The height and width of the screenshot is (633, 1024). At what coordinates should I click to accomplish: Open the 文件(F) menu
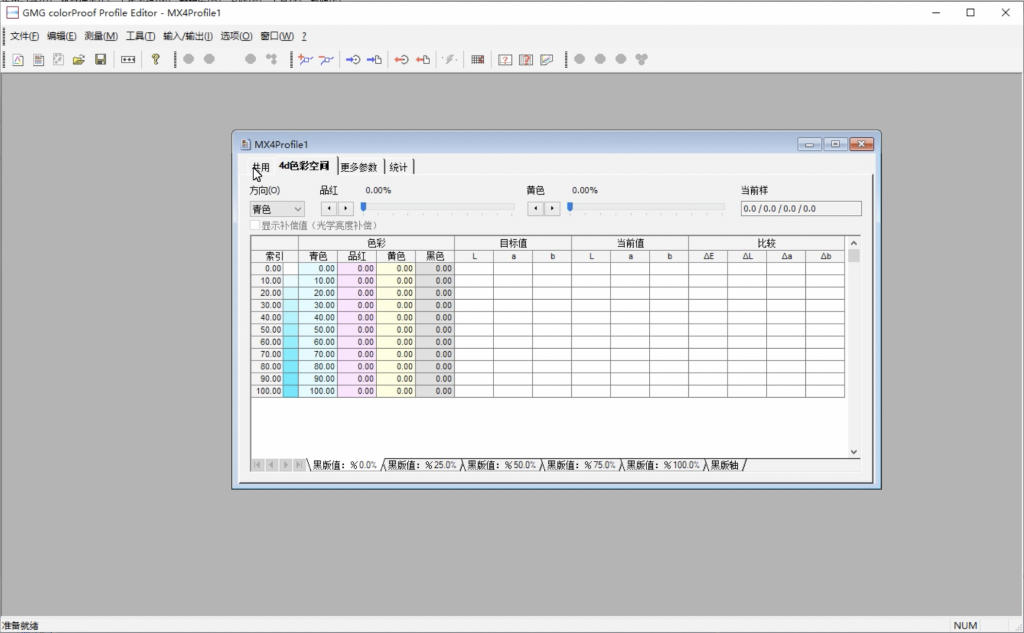tap(24, 36)
